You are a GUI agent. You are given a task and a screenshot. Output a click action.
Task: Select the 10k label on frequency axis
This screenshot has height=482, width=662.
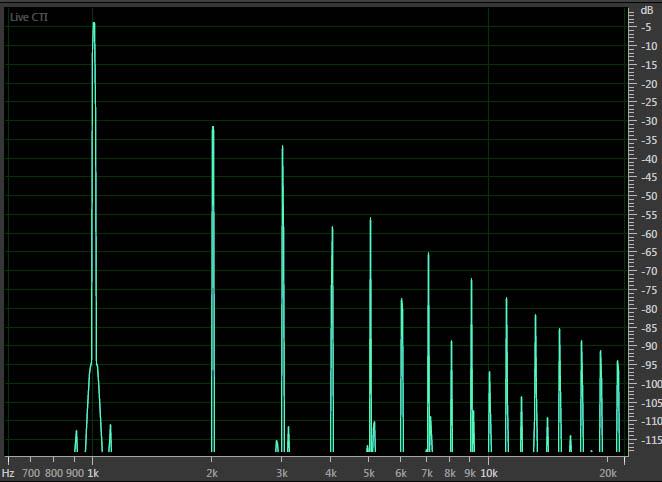pos(489,472)
